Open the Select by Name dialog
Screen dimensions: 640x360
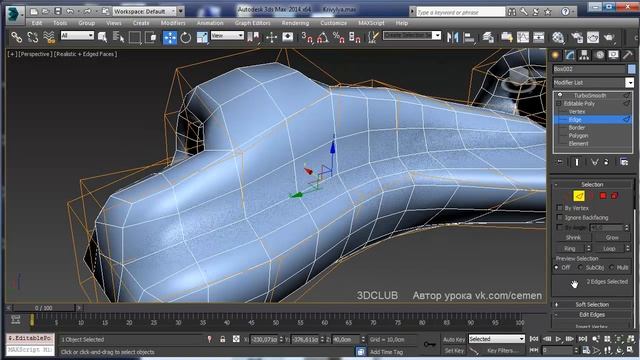[118, 38]
